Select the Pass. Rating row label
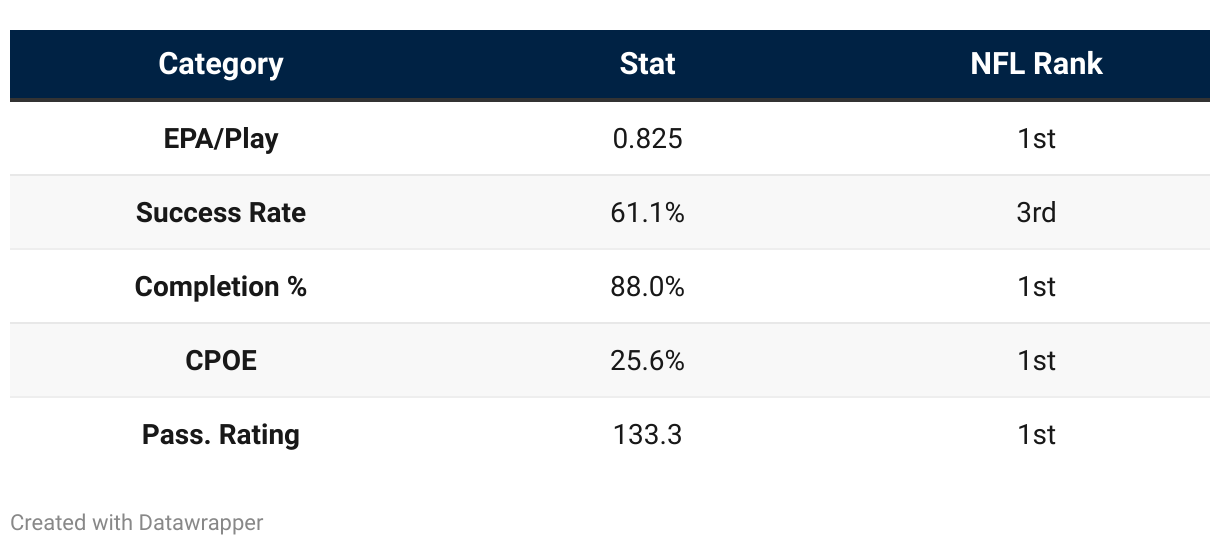Screen dimensions: 1220x546 click(x=221, y=434)
